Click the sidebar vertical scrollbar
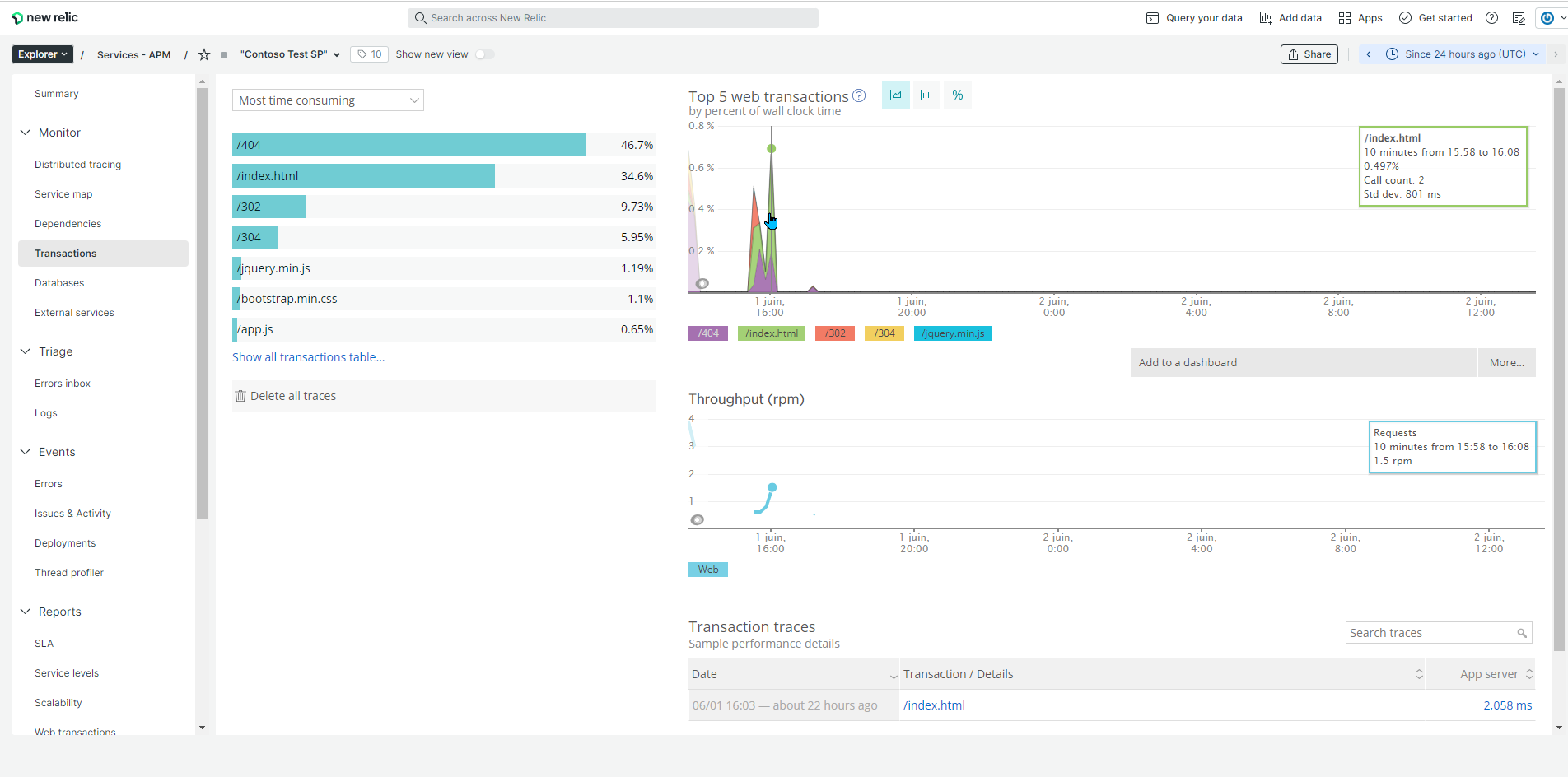The width and height of the screenshot is (1568, 777). [x=202, y=305]
